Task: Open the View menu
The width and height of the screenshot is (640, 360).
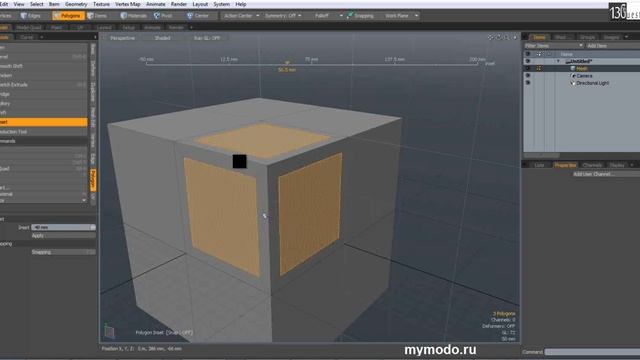Action: [19, 4]
